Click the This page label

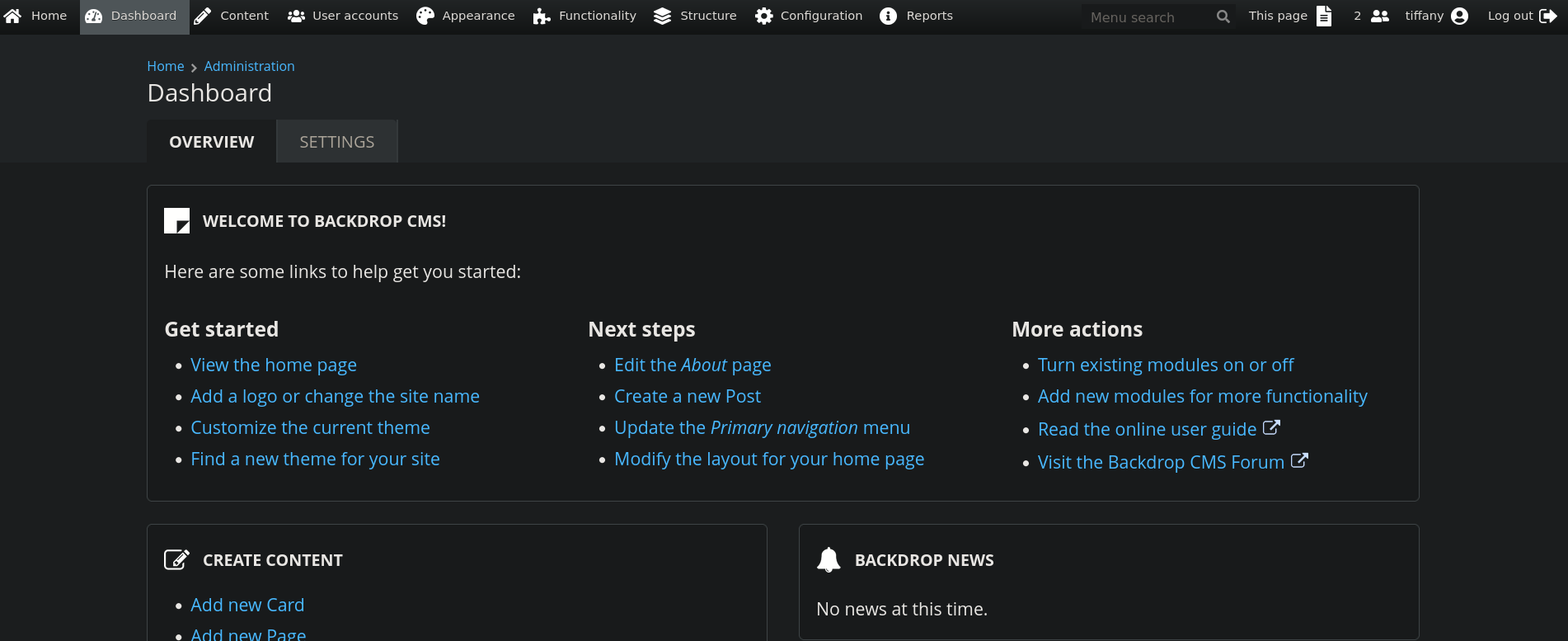point(1278,16)
